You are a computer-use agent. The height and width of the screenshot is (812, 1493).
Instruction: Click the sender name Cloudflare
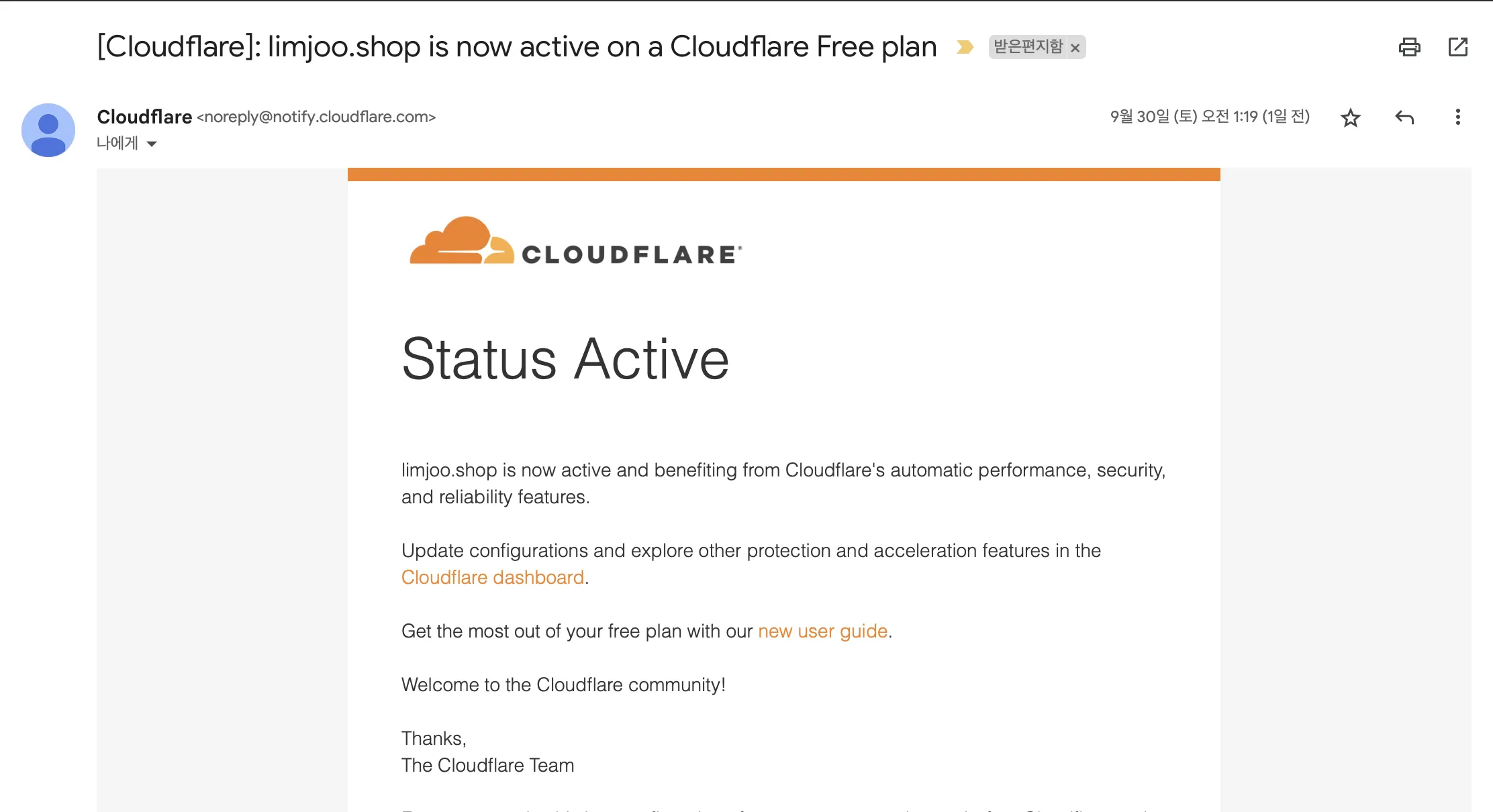point(144,117)
